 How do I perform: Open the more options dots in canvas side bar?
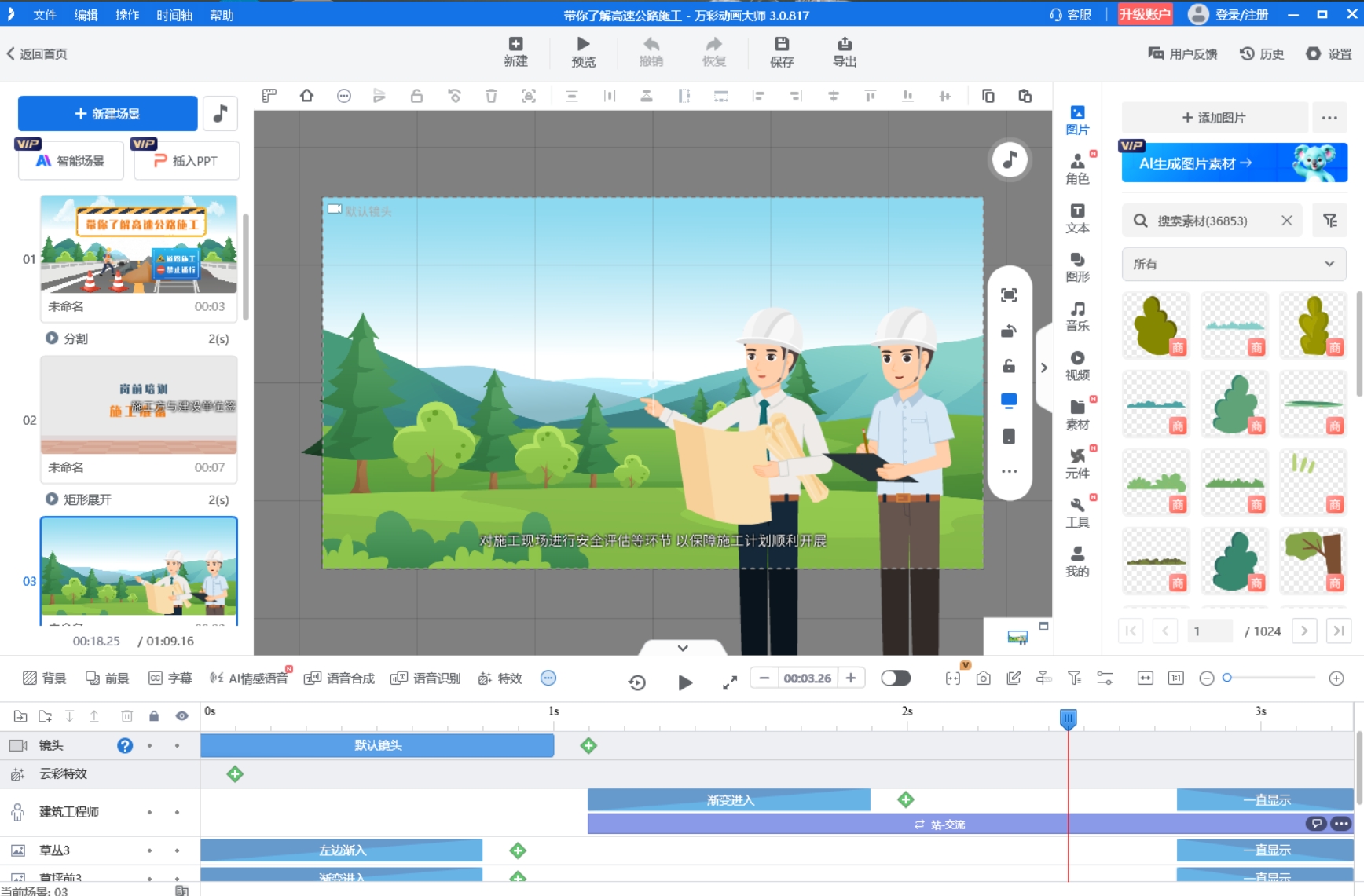(x=1009, y=471)
